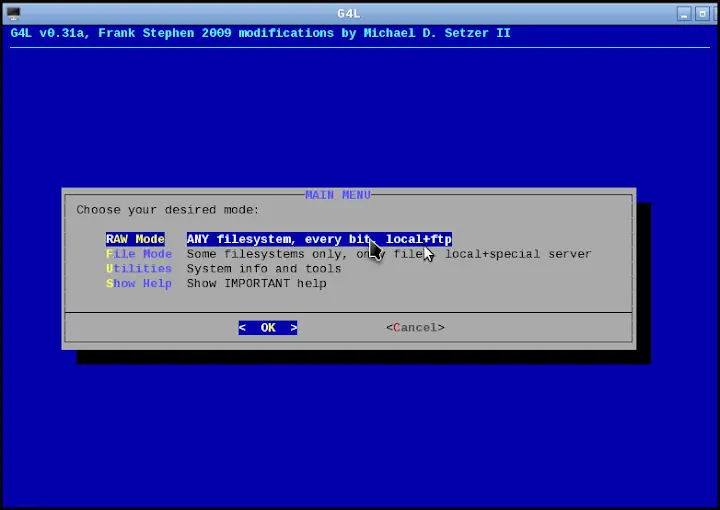Select Show Help in the main menu

point(139,283)
